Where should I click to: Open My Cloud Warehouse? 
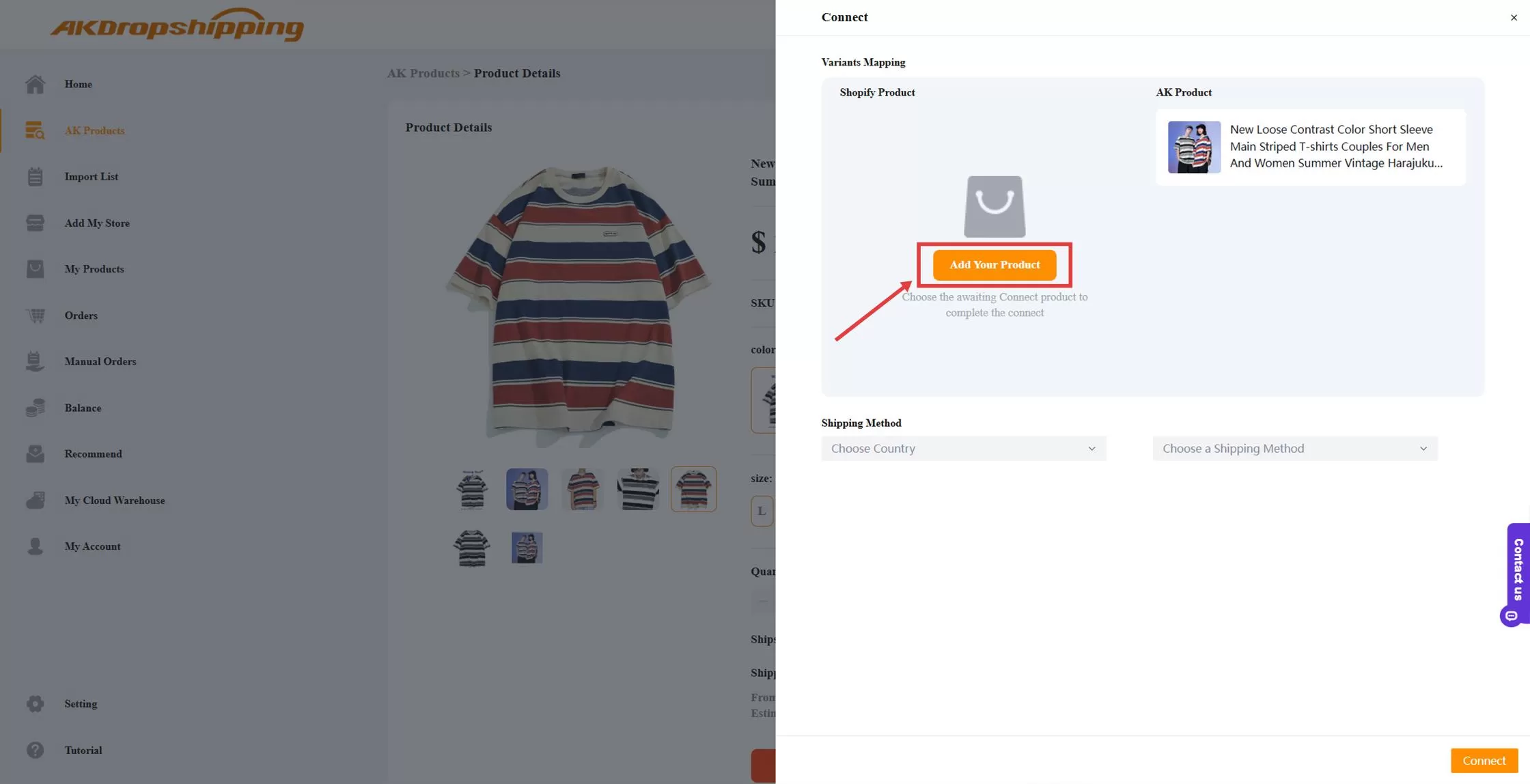click(115, 500)
